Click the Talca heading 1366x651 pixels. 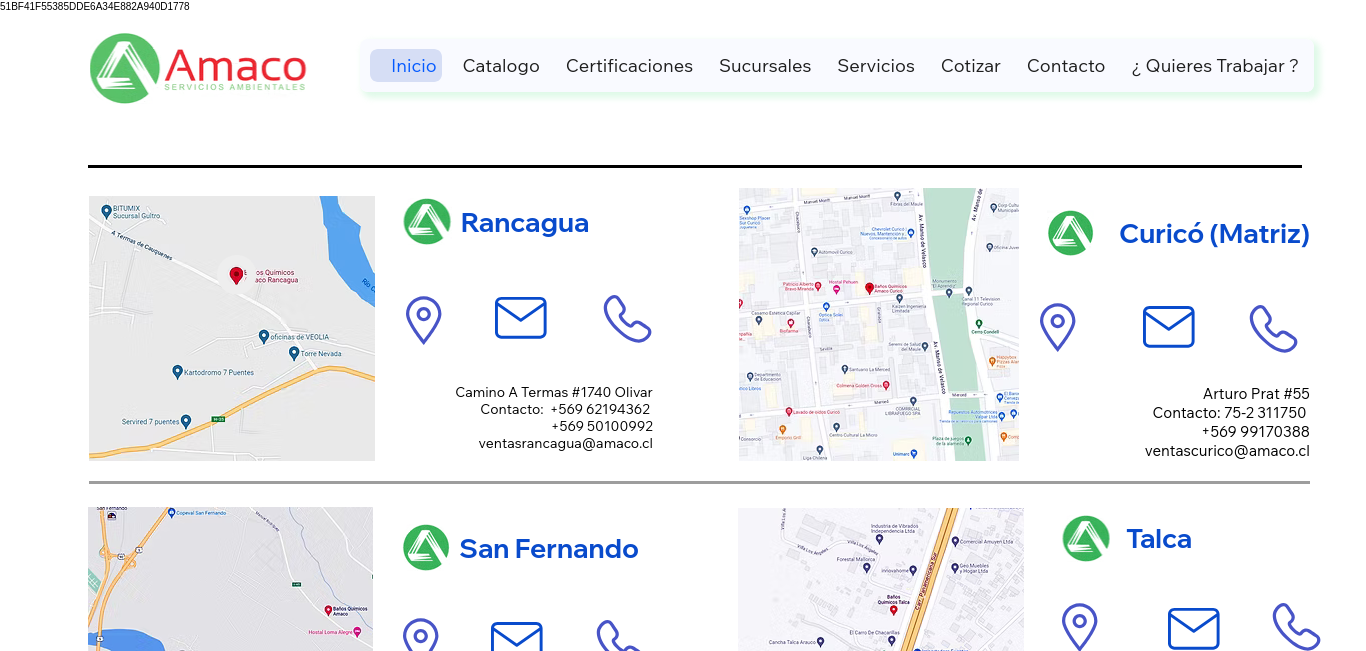pos(1159,539)
